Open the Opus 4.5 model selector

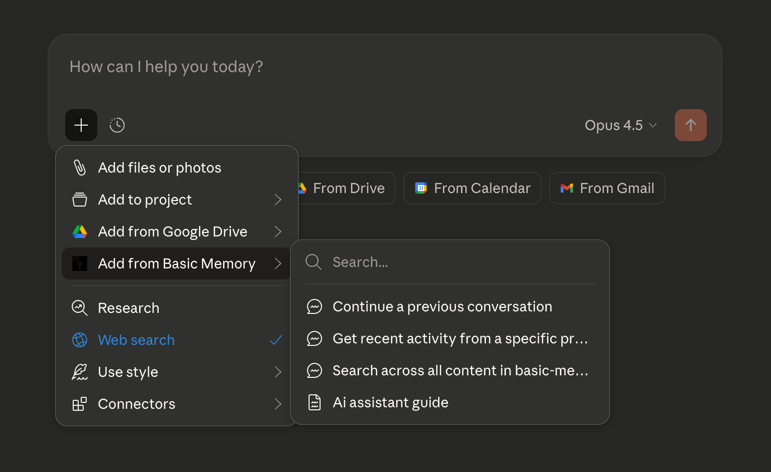(620, 125)
